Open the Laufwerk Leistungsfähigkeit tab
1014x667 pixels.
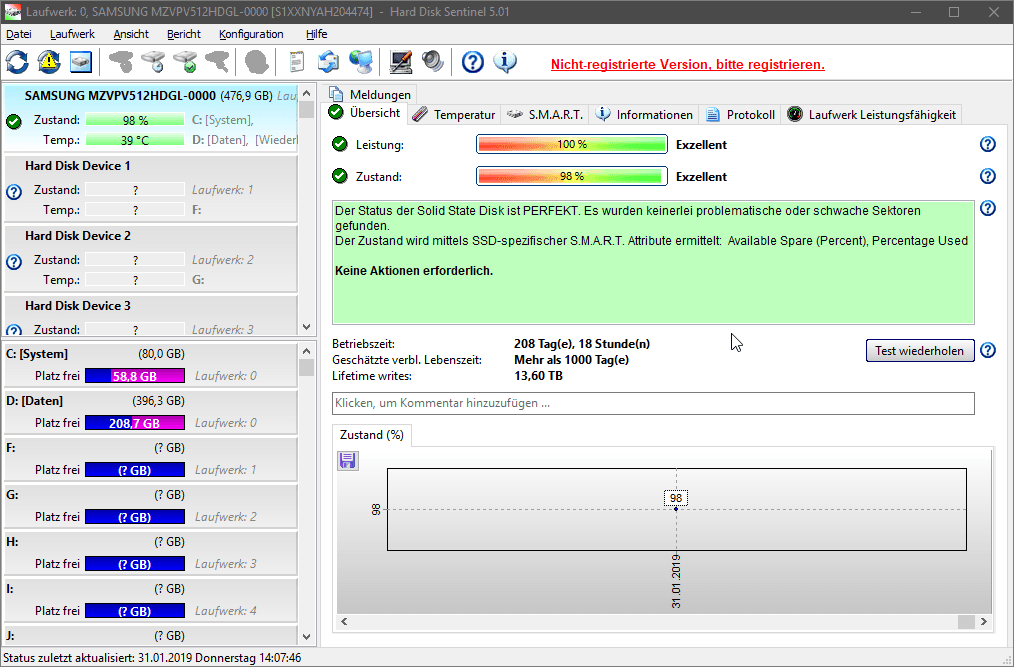[x=872, y=115]
